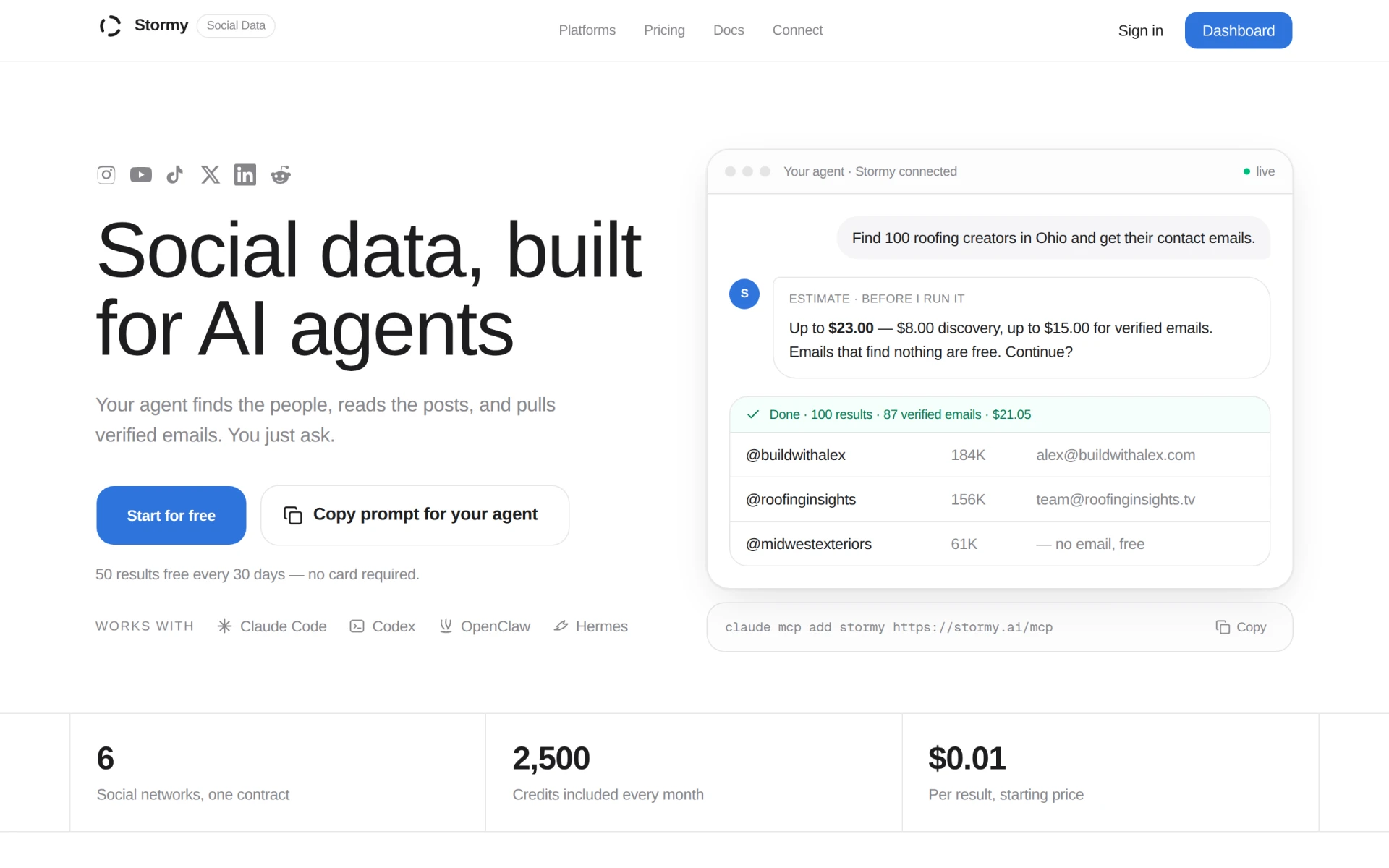Click the YouTube icon
The height and width of the screenshot is (868, 1389).
141,174
